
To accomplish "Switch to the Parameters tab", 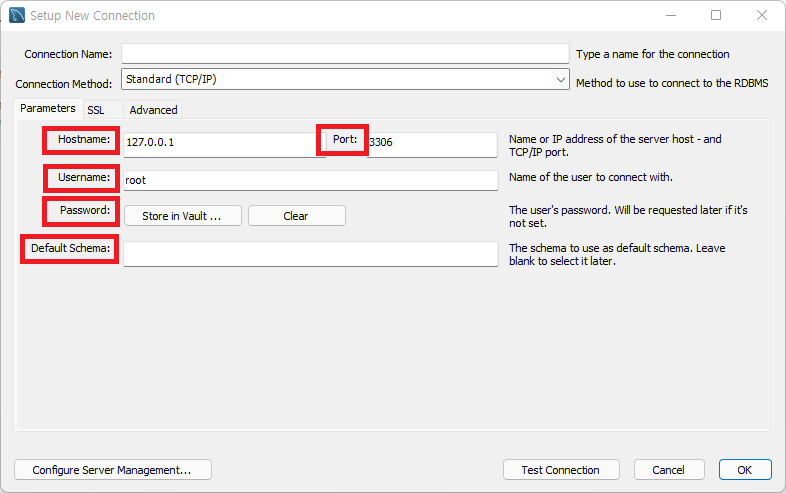I will (48, 108).
